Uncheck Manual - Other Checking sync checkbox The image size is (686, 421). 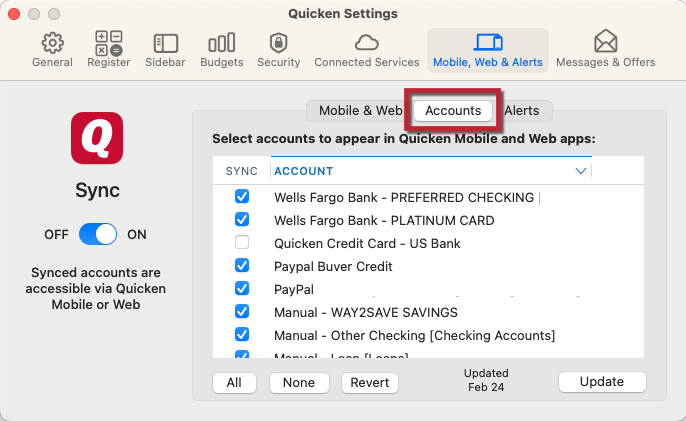tap(242, 334)
